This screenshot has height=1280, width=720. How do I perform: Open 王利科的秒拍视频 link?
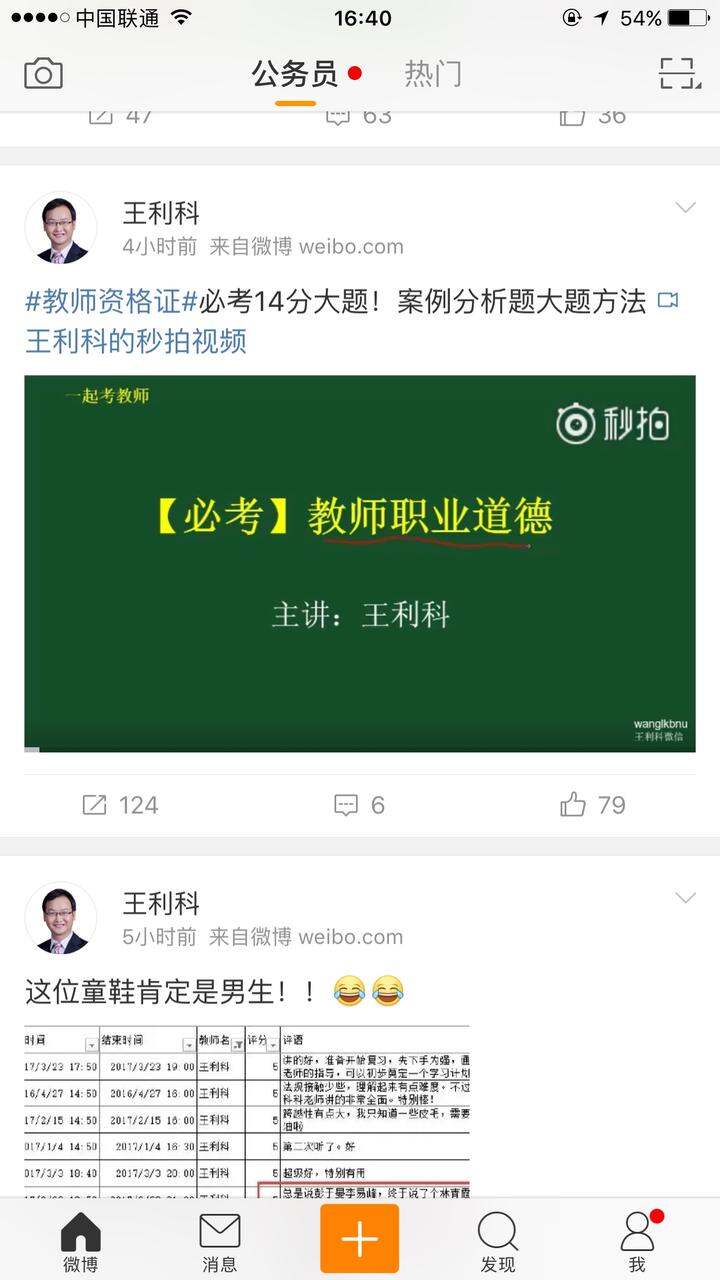pyautogui.click(x=136, y=342)
